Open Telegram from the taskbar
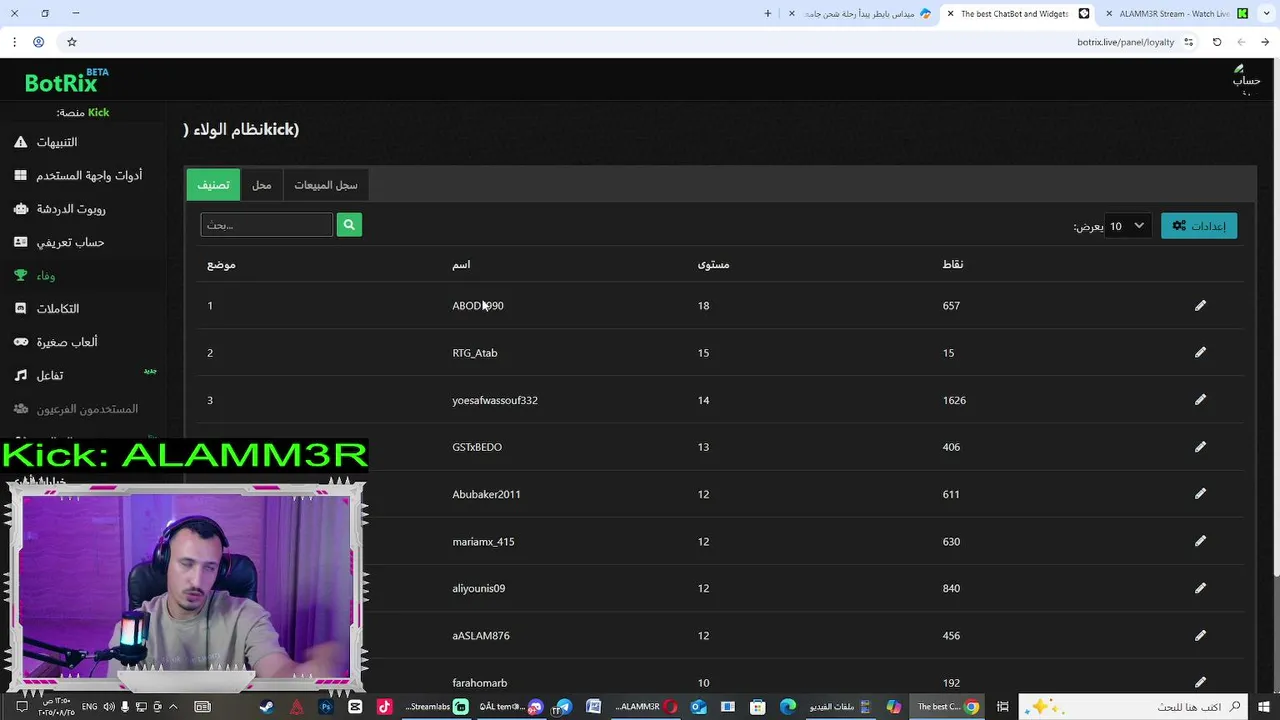 [564, 707]
